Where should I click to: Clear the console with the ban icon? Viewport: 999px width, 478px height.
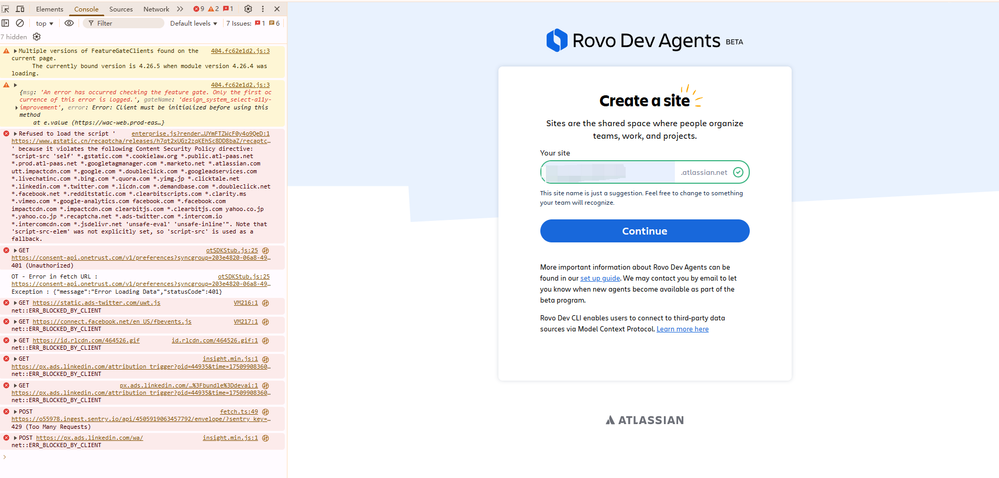20,23
